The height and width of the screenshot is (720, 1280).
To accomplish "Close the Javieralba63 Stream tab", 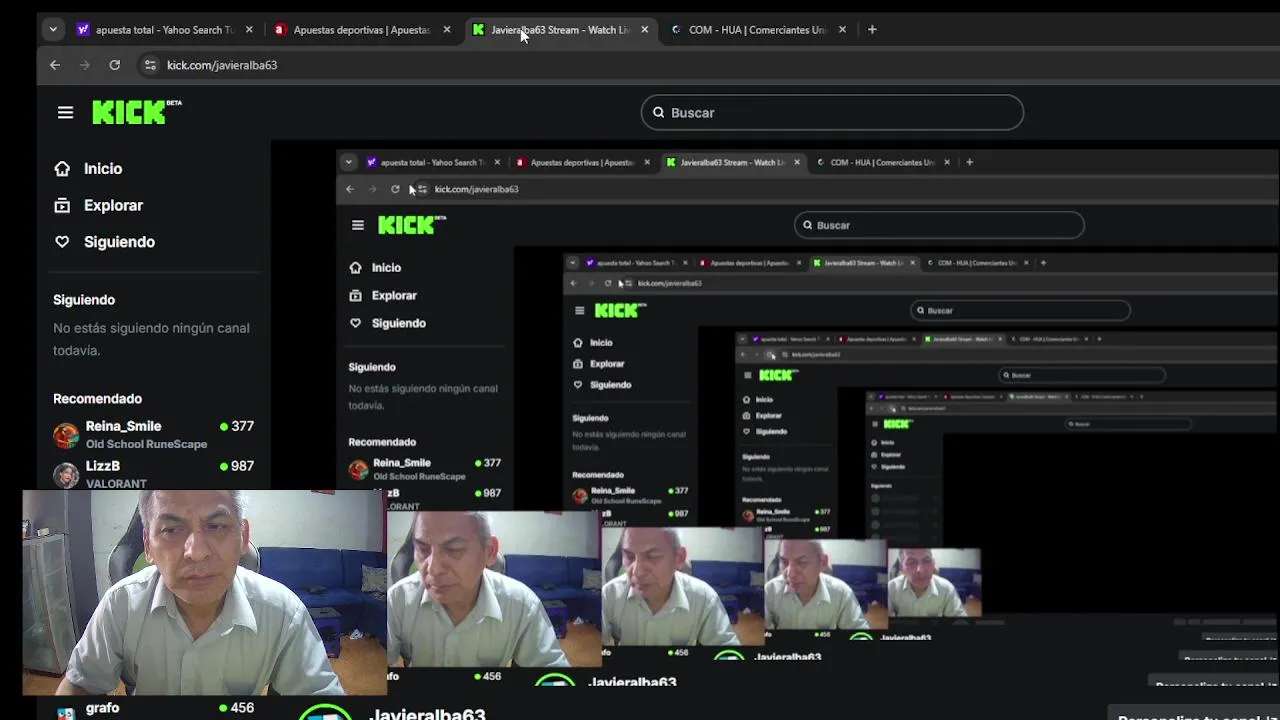I will point(644,30).
